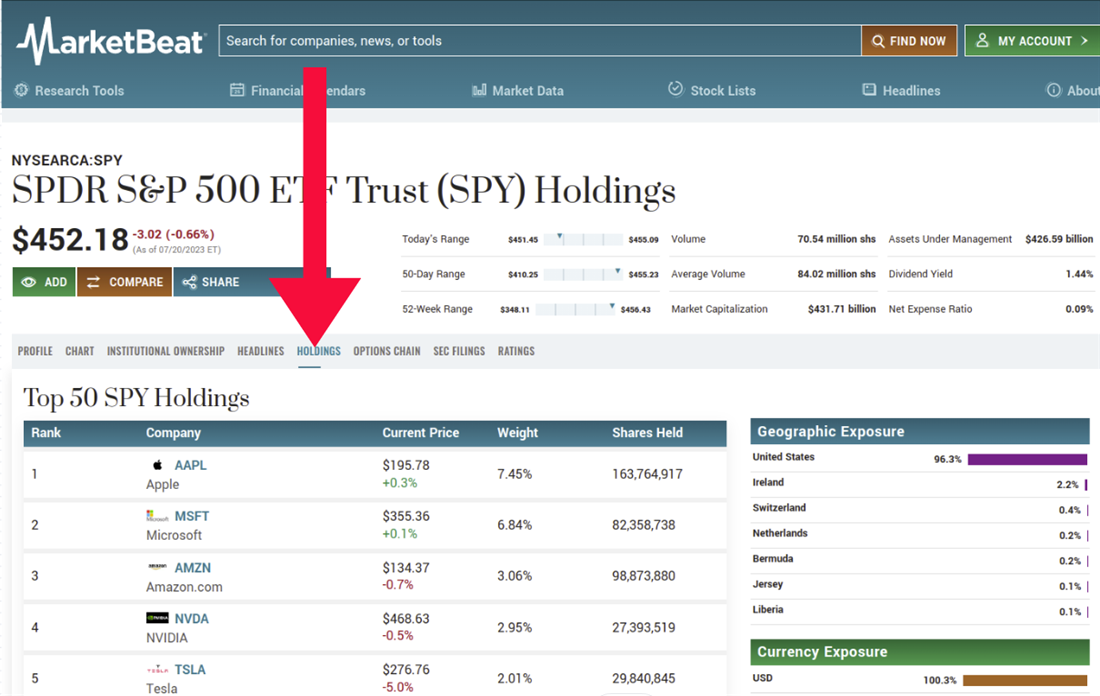This screenshot has height=696, width=1100.
Task: Click the United States exposure purple bar
Action: pos(1027,460)
